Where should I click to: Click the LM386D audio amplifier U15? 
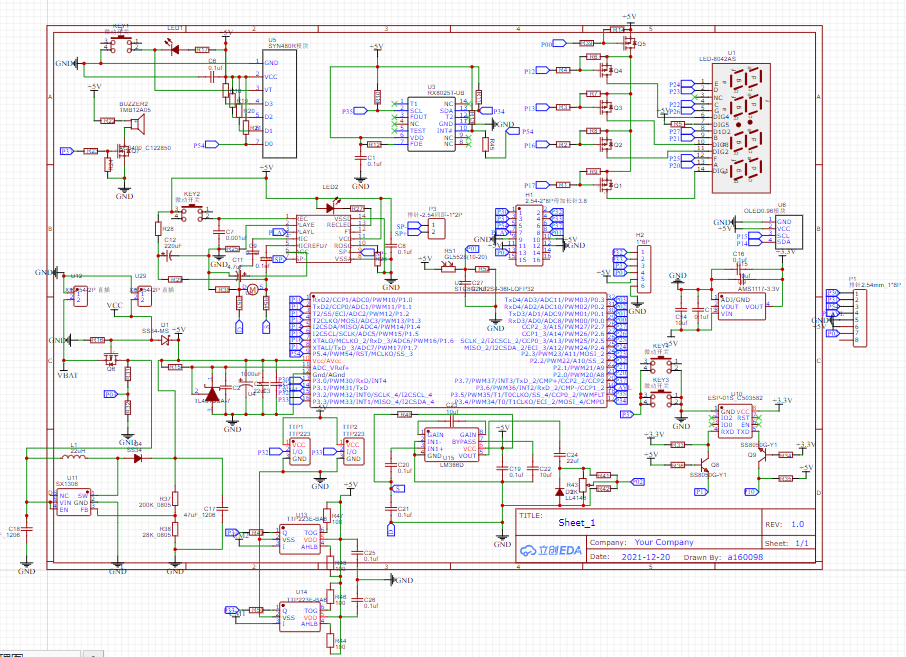click(x=452, y=444)
